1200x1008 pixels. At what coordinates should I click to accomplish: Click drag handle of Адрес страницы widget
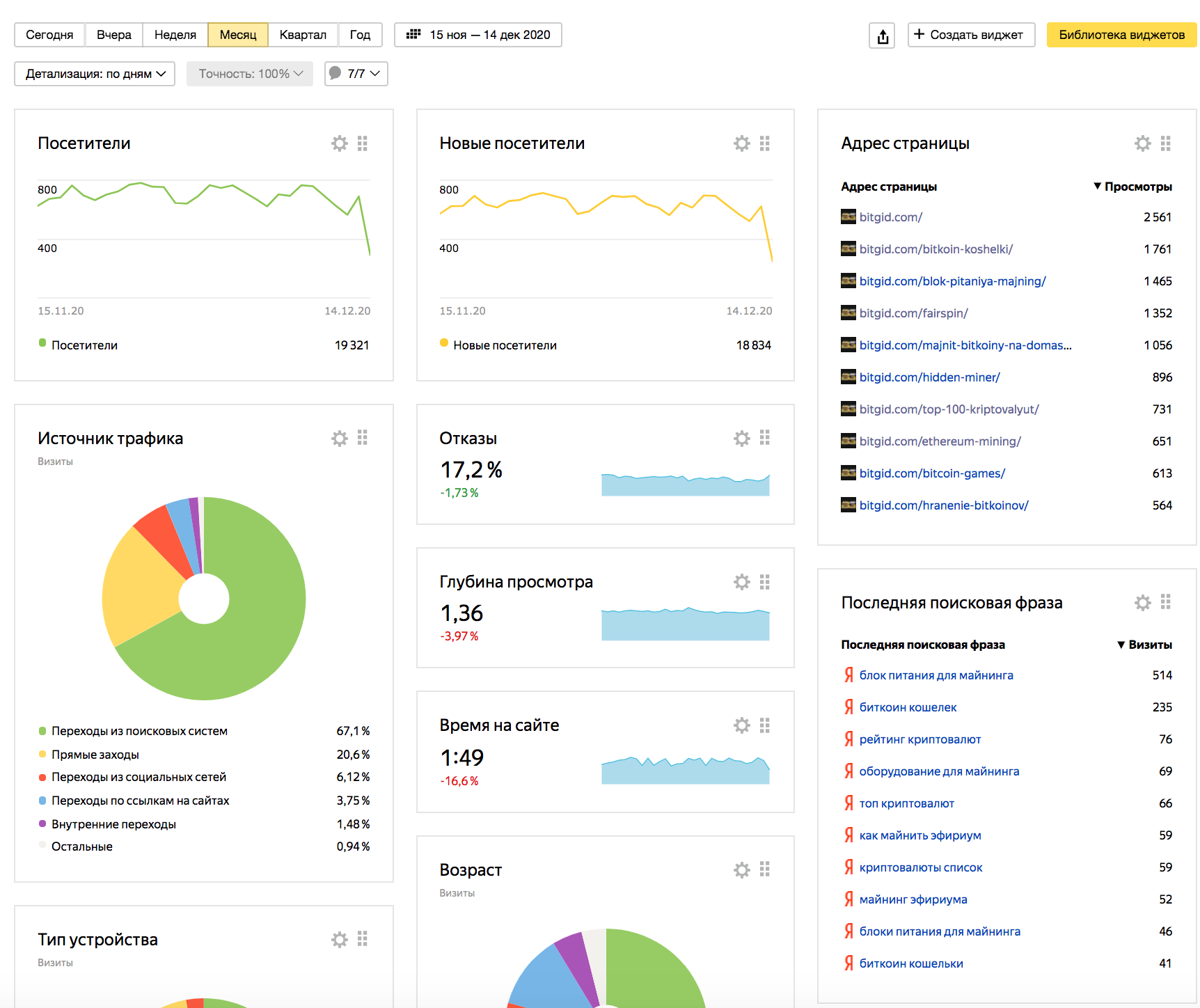tap(1165, 143)
